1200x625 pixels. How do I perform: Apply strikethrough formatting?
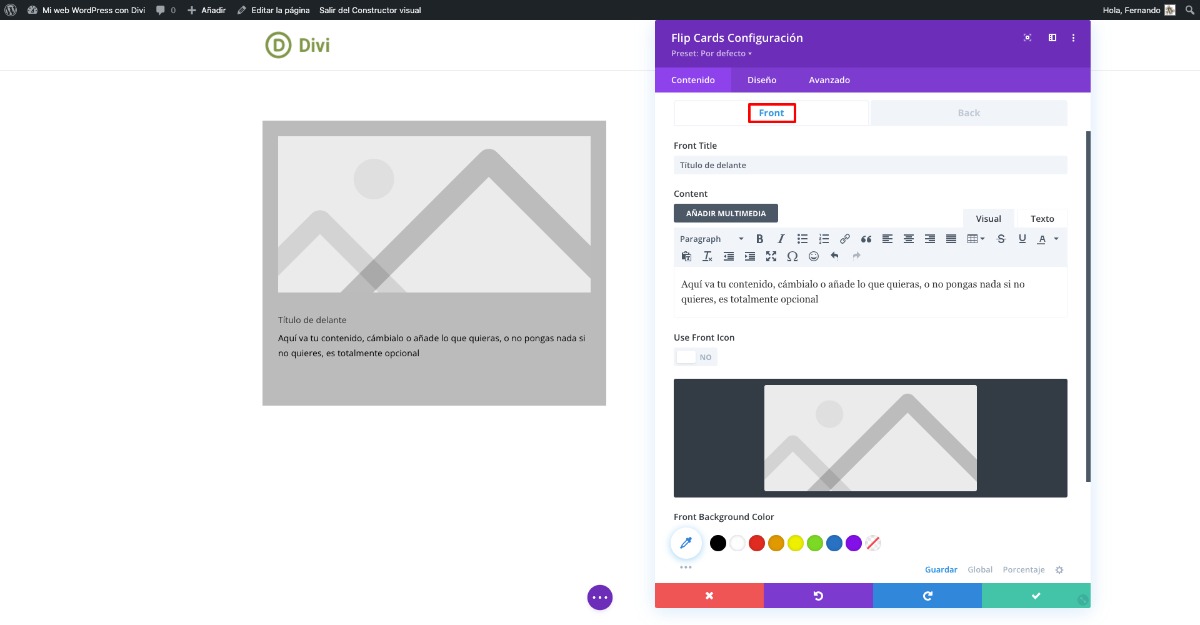[x=1001, y=239]
